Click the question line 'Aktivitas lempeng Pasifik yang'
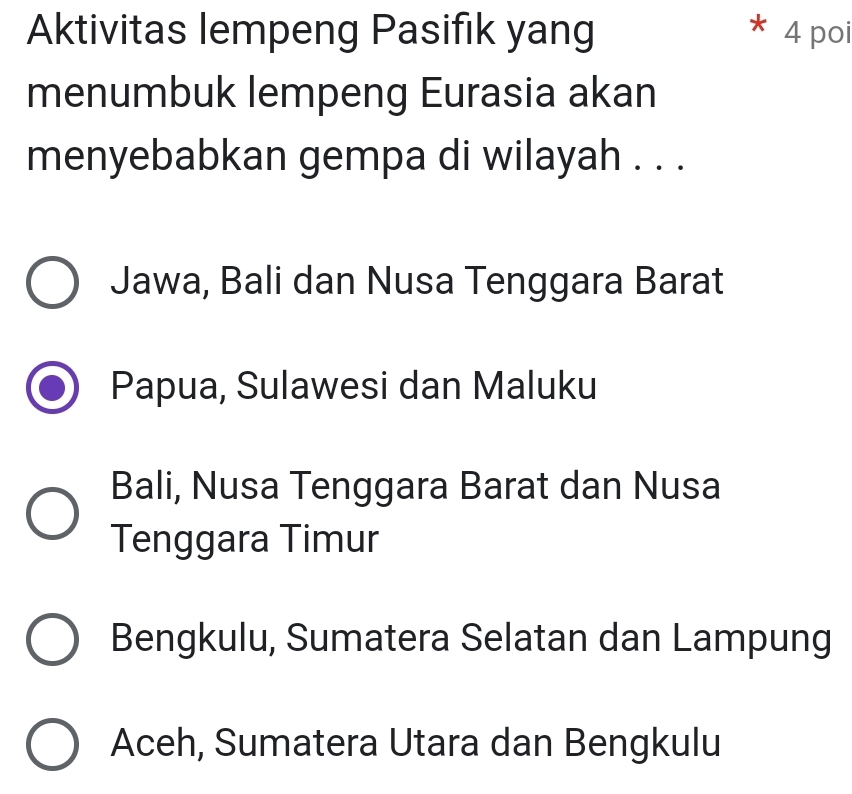 click(310, 32)
